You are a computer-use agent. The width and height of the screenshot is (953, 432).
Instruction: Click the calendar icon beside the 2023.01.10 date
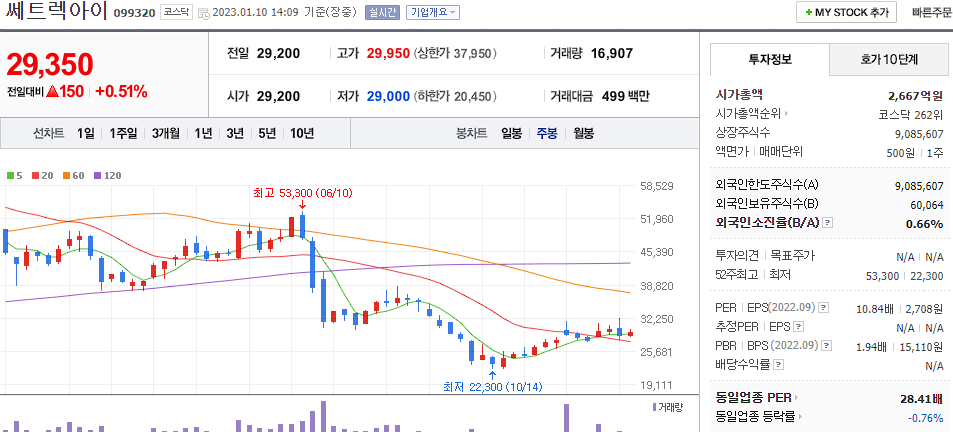[x=203, y=12]
